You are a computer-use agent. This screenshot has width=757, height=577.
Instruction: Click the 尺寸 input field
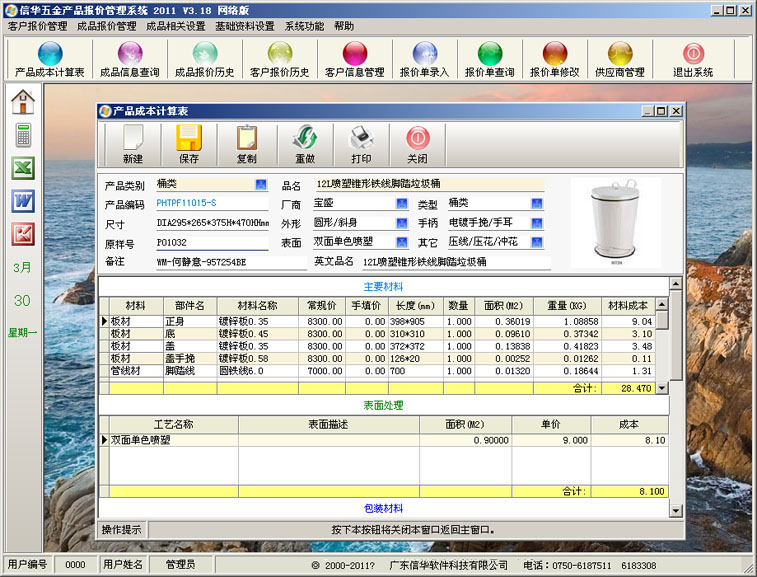pyautogui.click(x=212, y=223)
